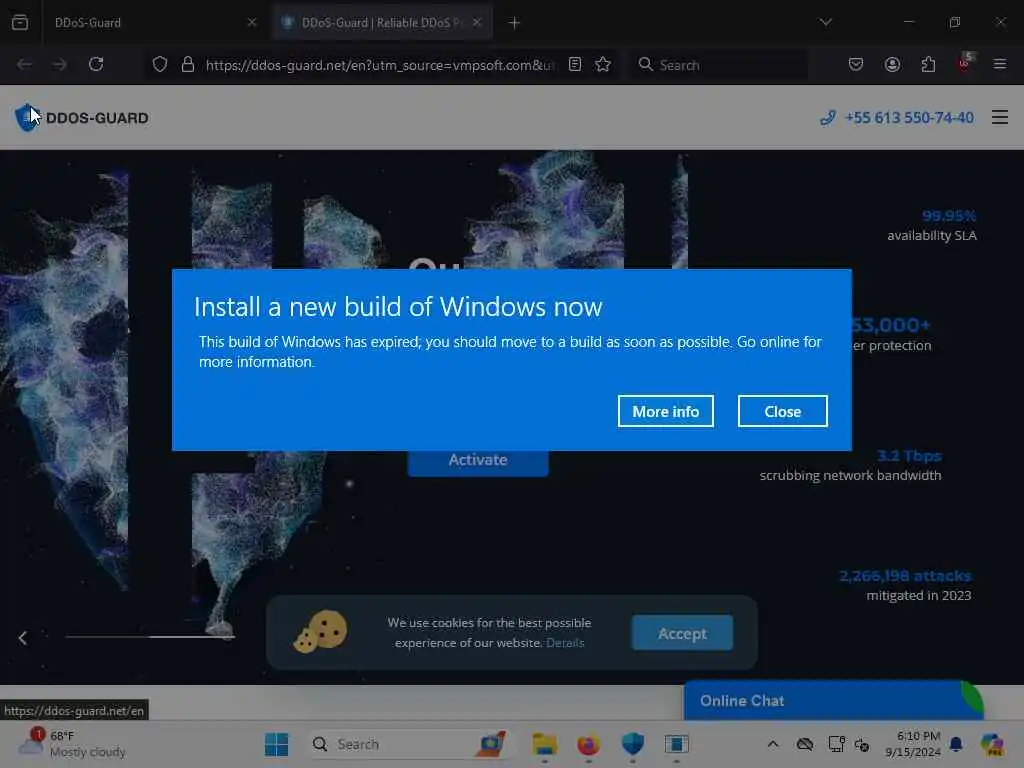Viewport: 1024px width, 768px height.
Task: Open Firefox application menu
Action: point(1000,64)
